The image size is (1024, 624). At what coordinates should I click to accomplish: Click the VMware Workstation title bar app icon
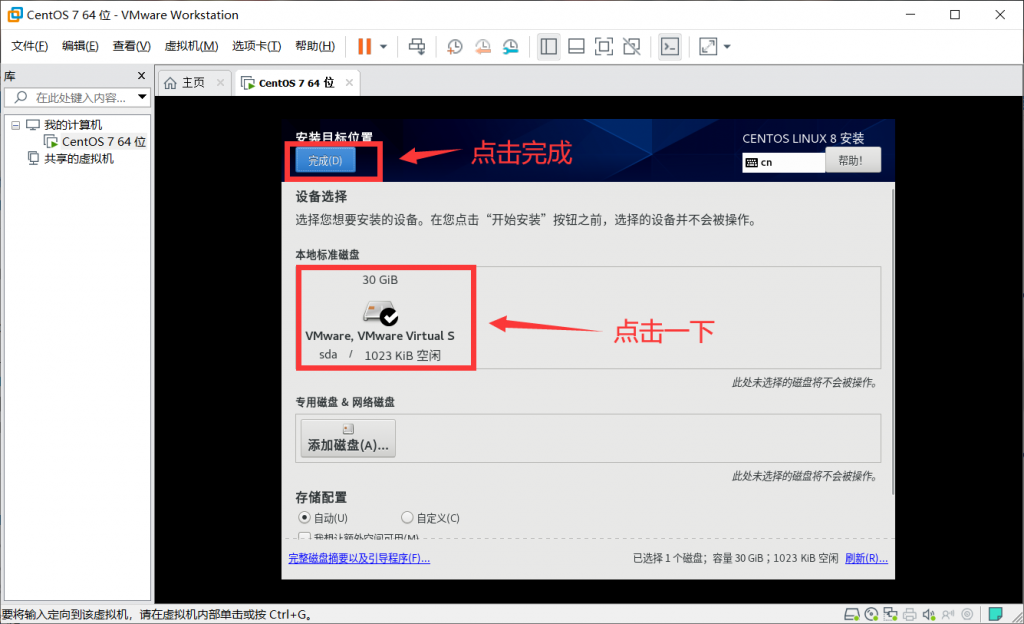click(14, 14)
